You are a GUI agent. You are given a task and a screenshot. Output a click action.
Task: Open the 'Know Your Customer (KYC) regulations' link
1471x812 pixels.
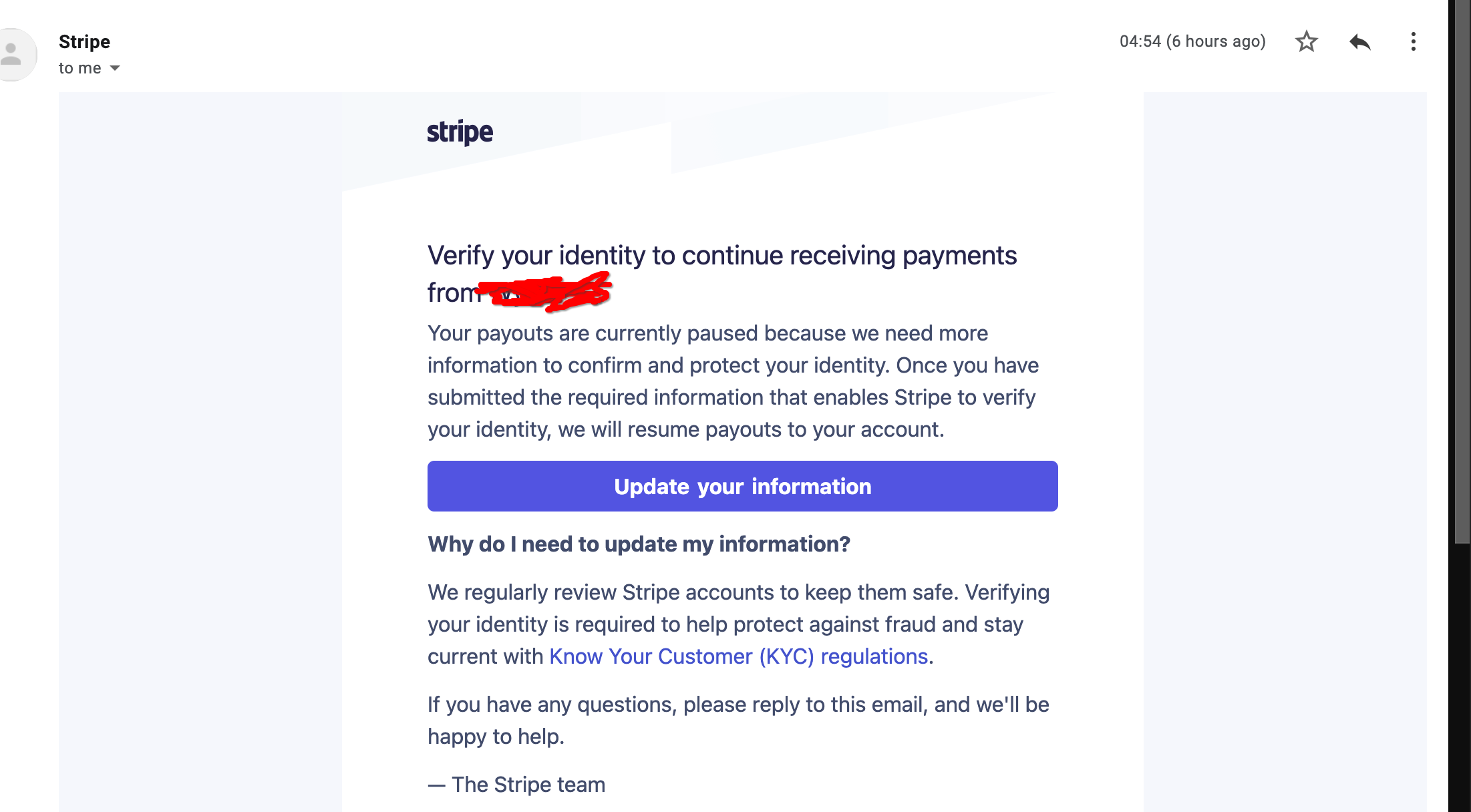[x=737, y=656]
